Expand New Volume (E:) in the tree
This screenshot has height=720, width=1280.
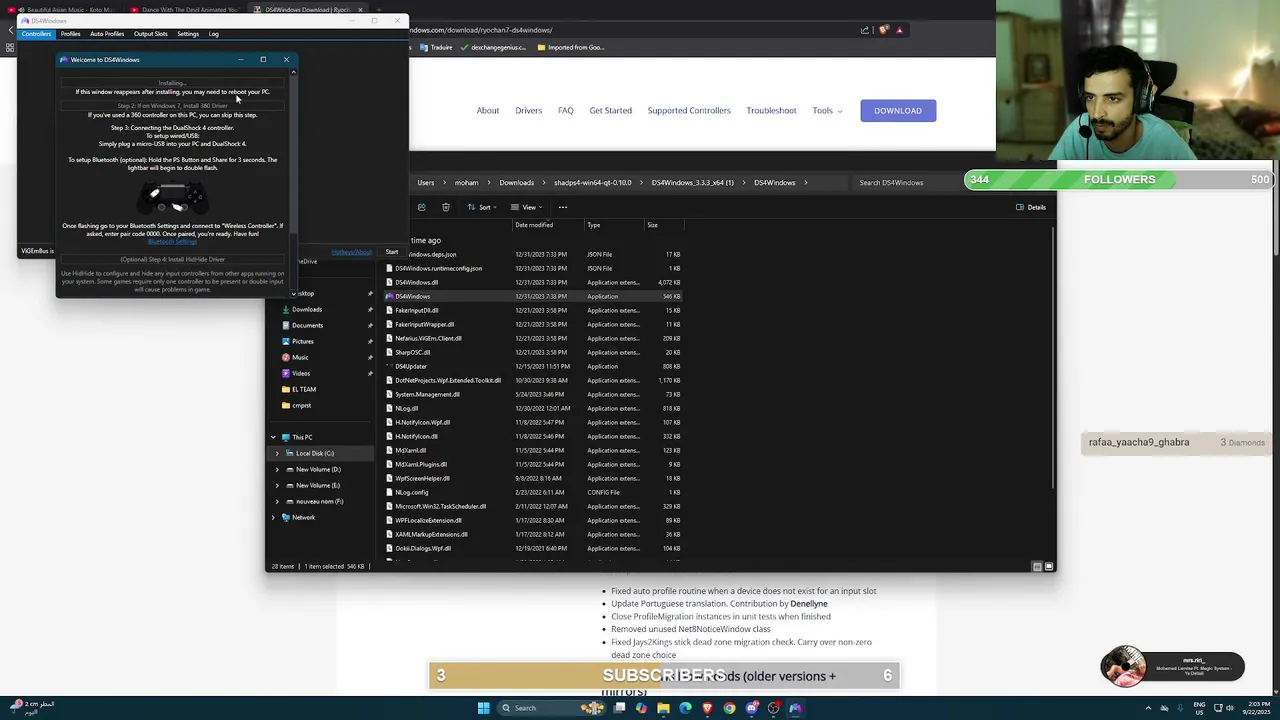tap(277, 485)
